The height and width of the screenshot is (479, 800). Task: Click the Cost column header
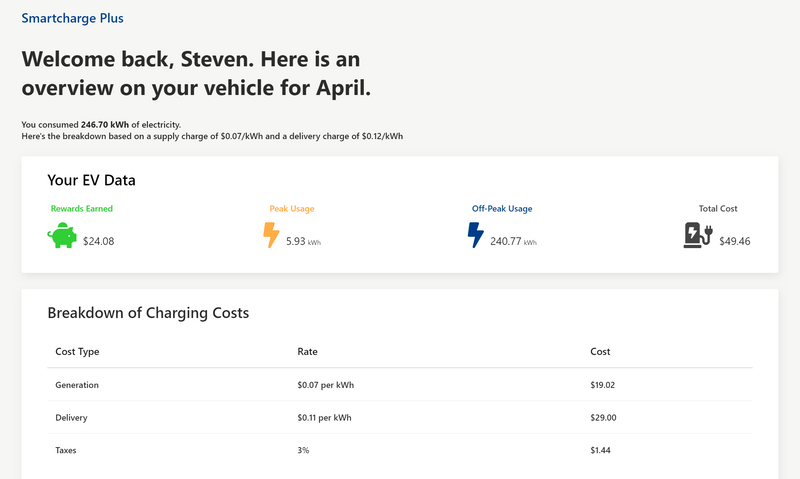coord(600,351)
